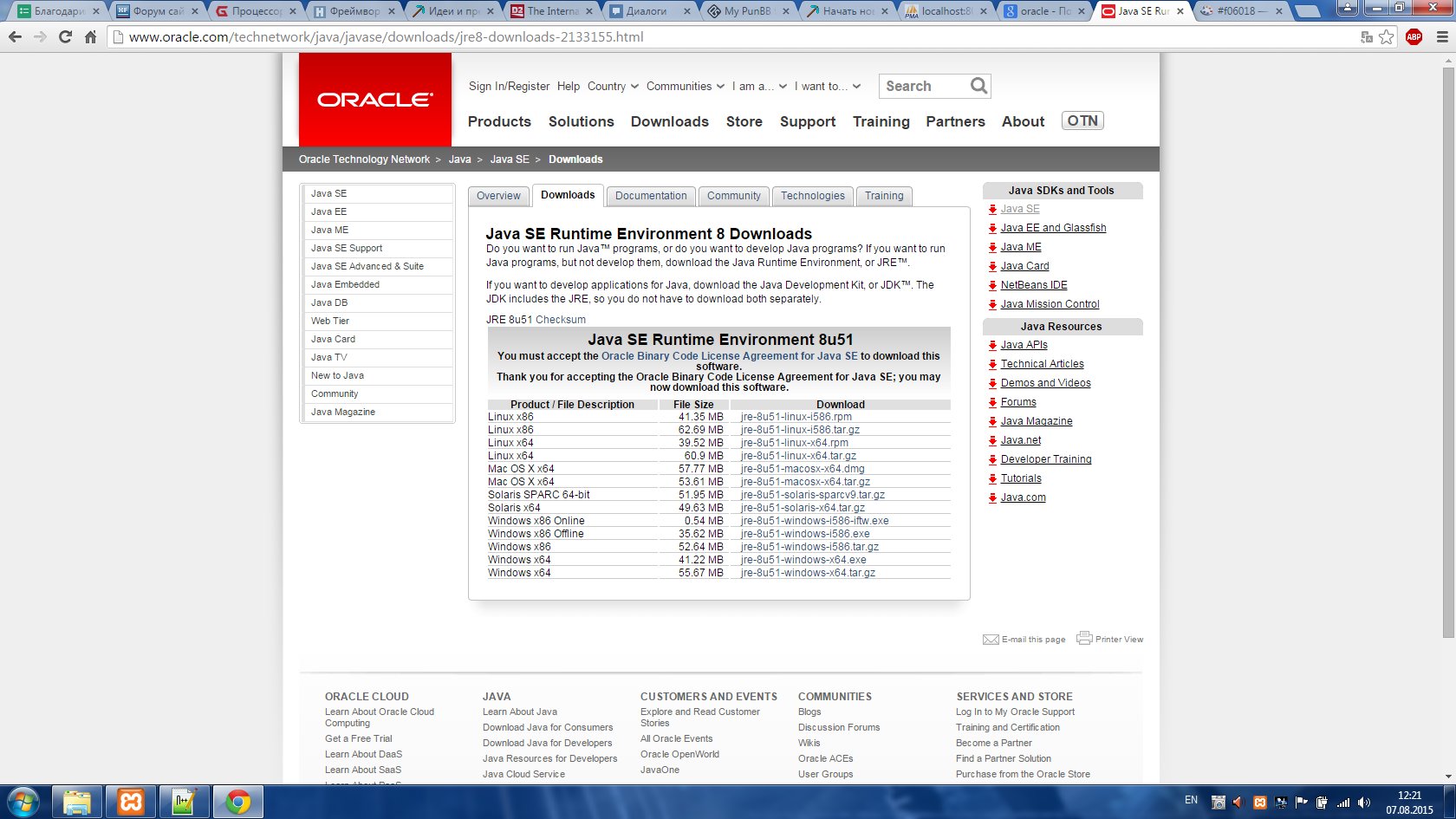Image resolution: width=1456 pixels, height=819 pixels.
Task: Switch to Documentation tab
Action: click(x=651, y=196)
